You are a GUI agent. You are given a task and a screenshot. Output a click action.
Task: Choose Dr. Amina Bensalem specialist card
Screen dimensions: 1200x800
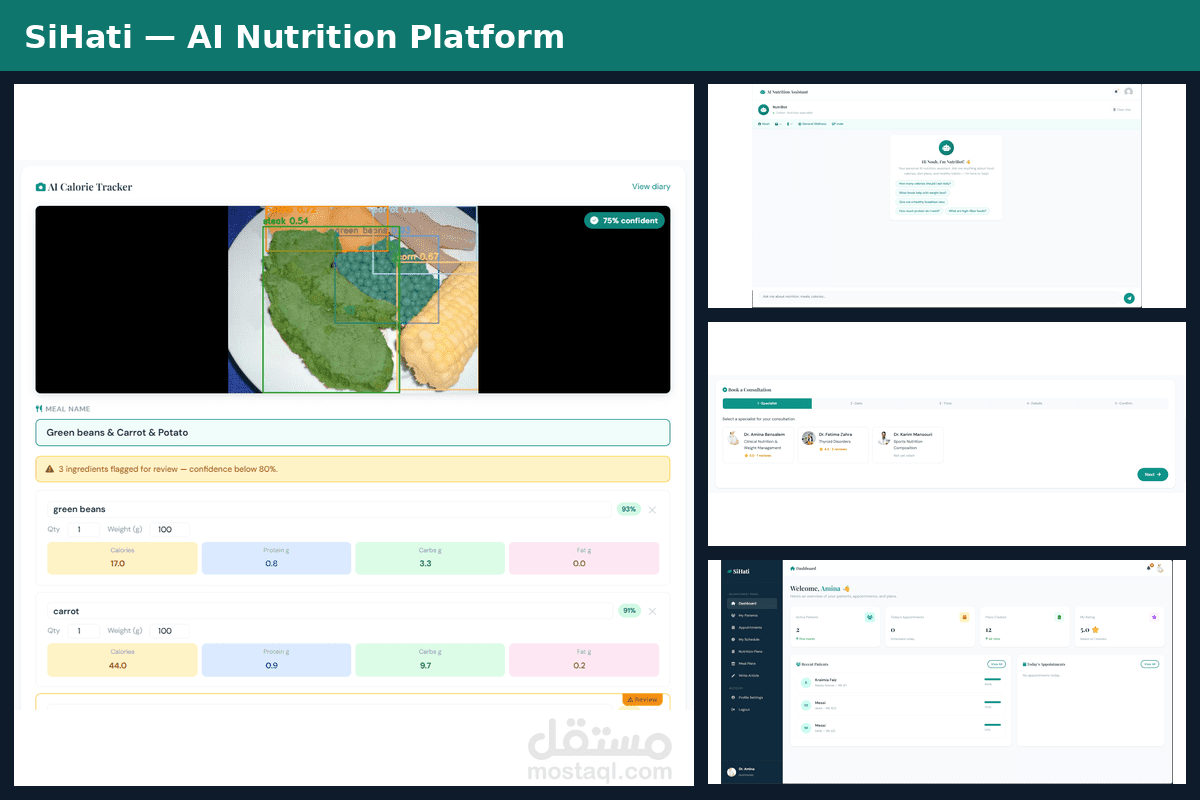coord(759,444)
